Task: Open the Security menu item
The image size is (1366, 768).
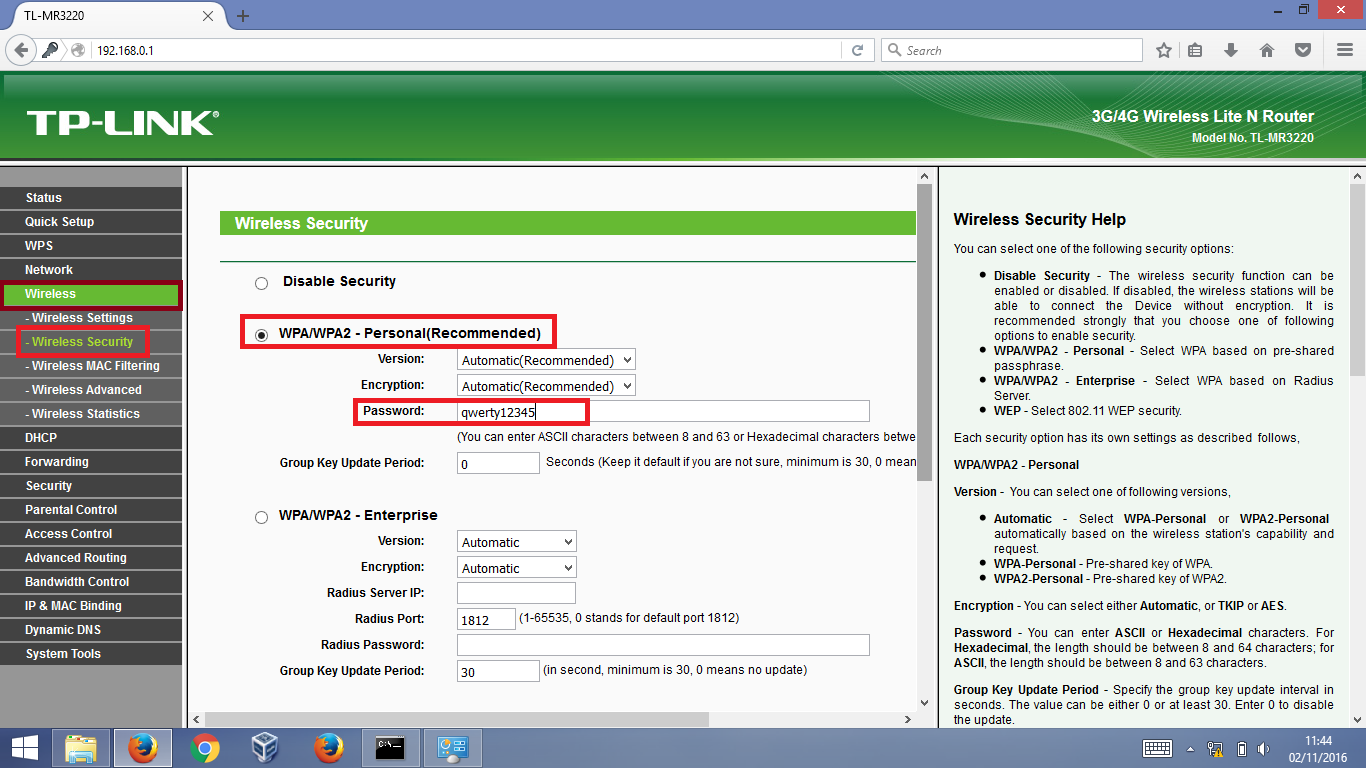Action: tap(91, 486)
